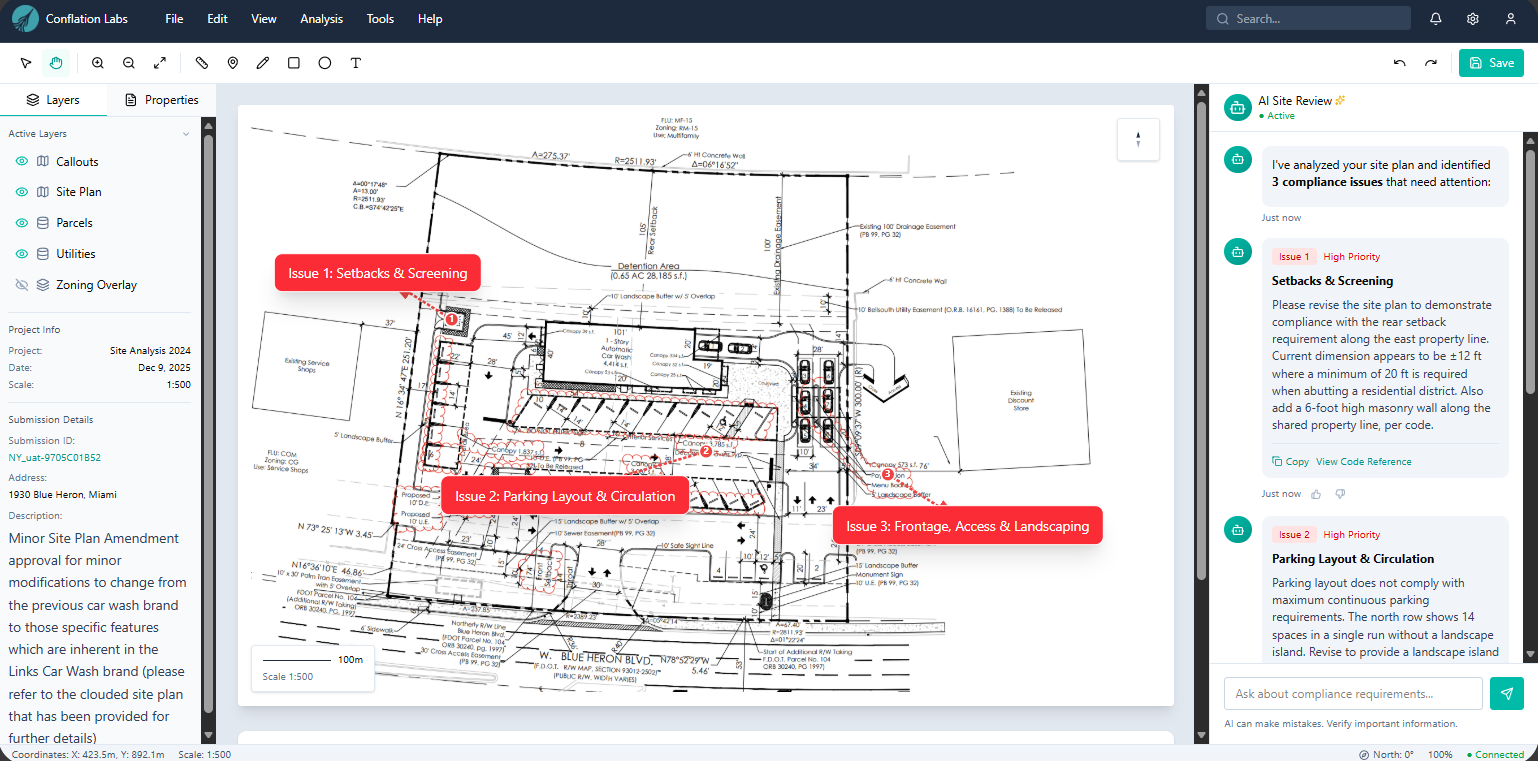Collapse the Active Layers section
This screenshot has width=1538, height=761.
pyautogui.click(x=186, y=132)
